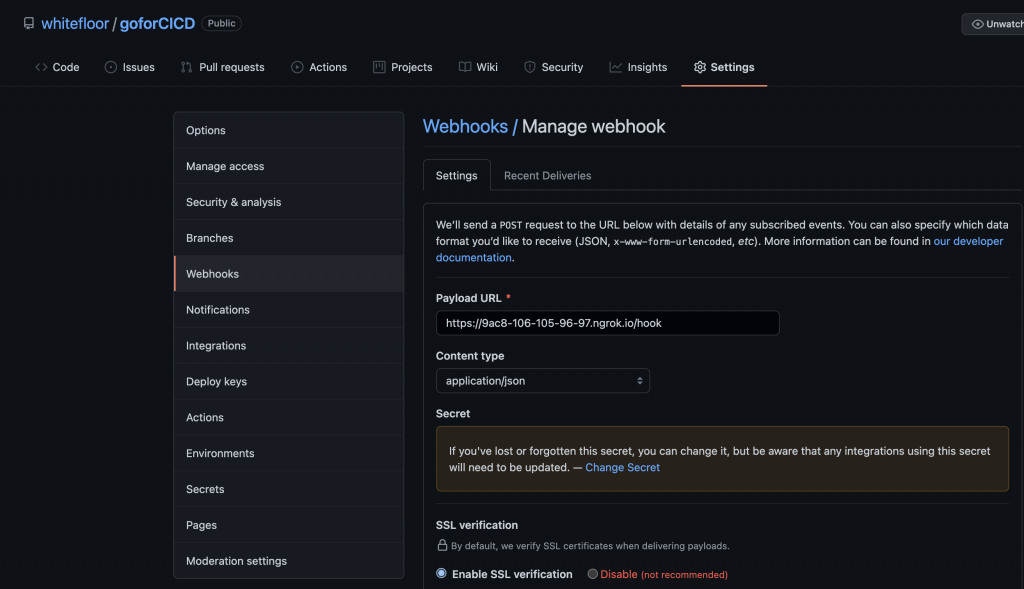Click the Code tab icon

(41, 67)
